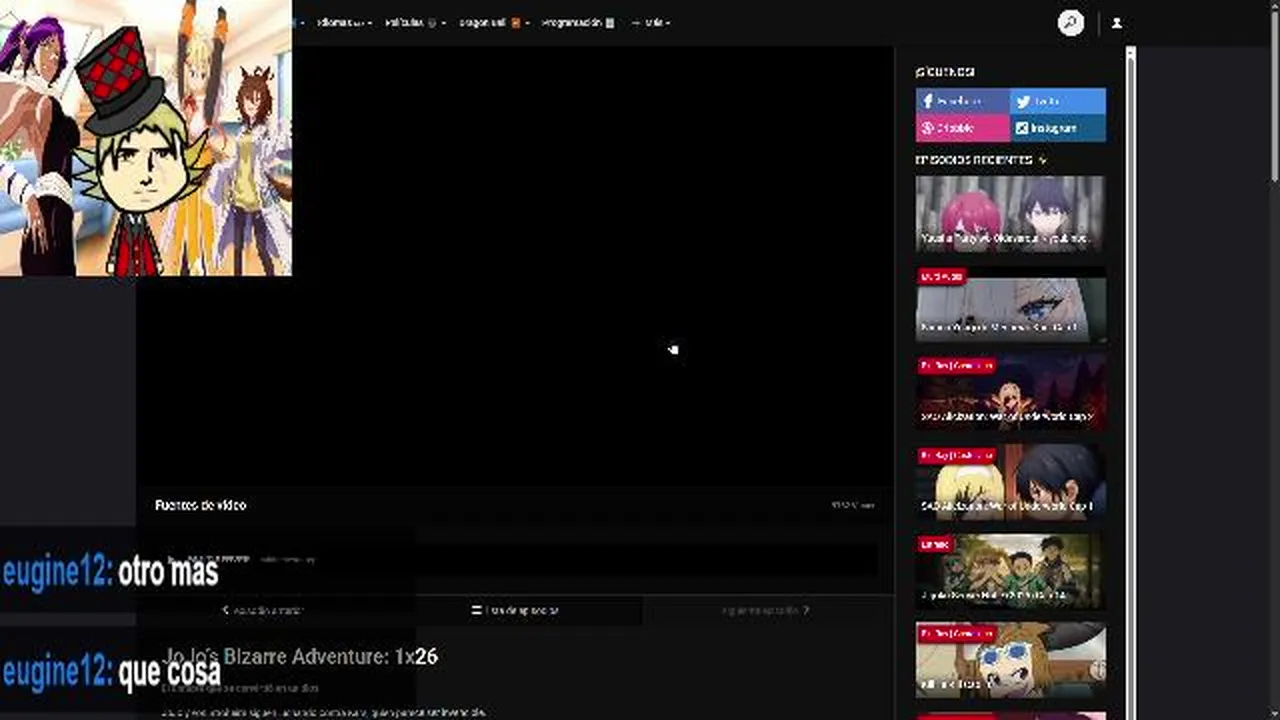Click the Fuentes de video heading

pyautogui.click(x=200, y=505)
